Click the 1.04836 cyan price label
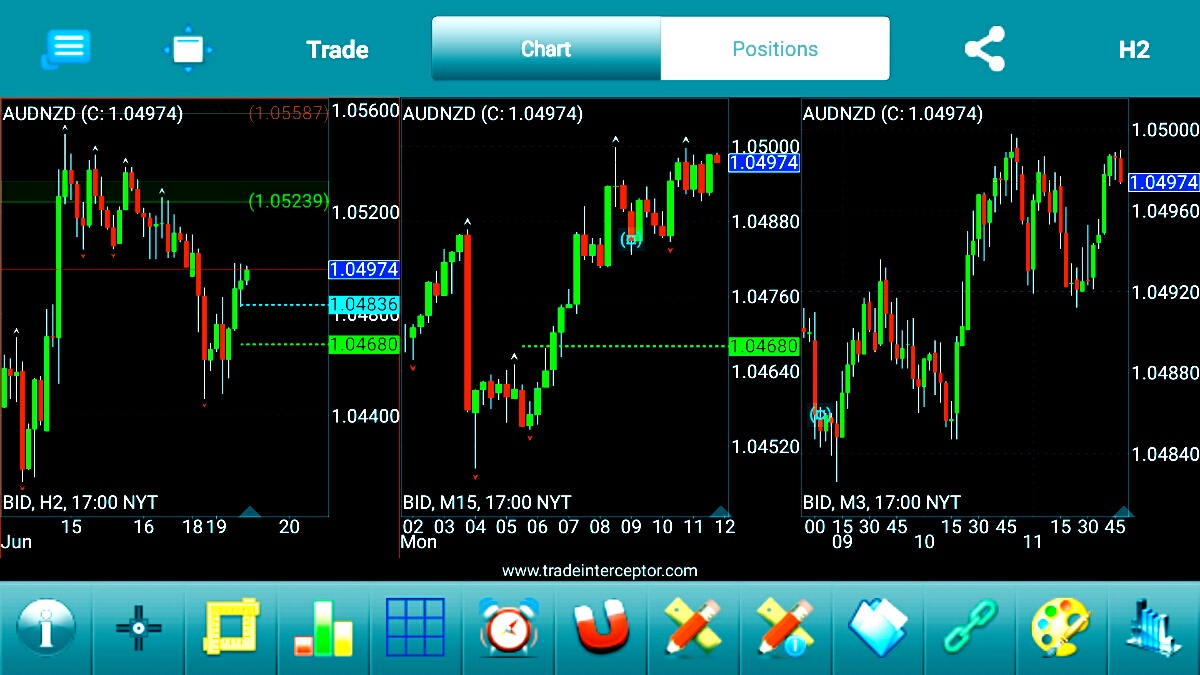Viewport: 1200px width, 675px height. [x=364, y=305]
